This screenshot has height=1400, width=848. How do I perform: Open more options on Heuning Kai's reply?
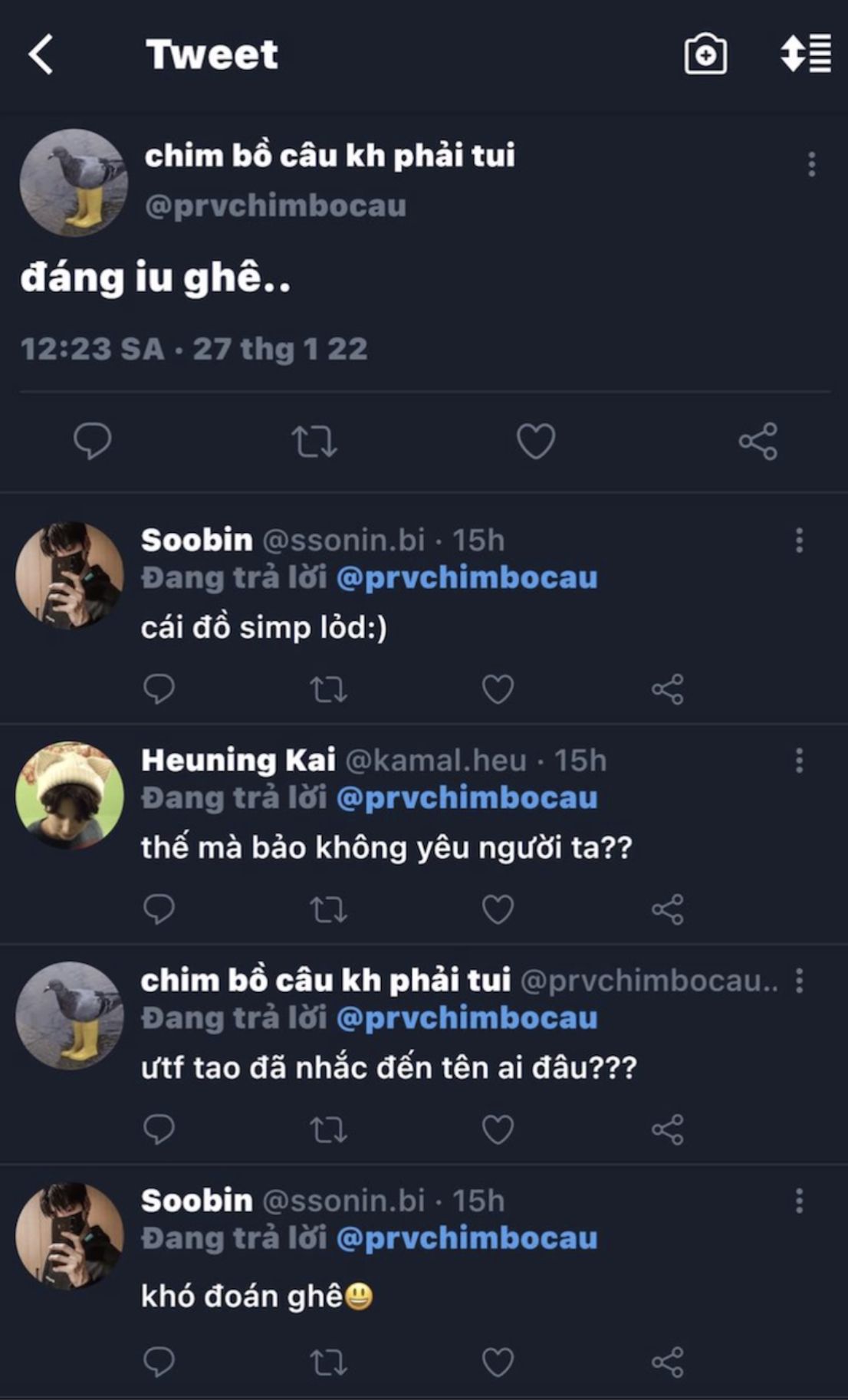tap(799, 761)
